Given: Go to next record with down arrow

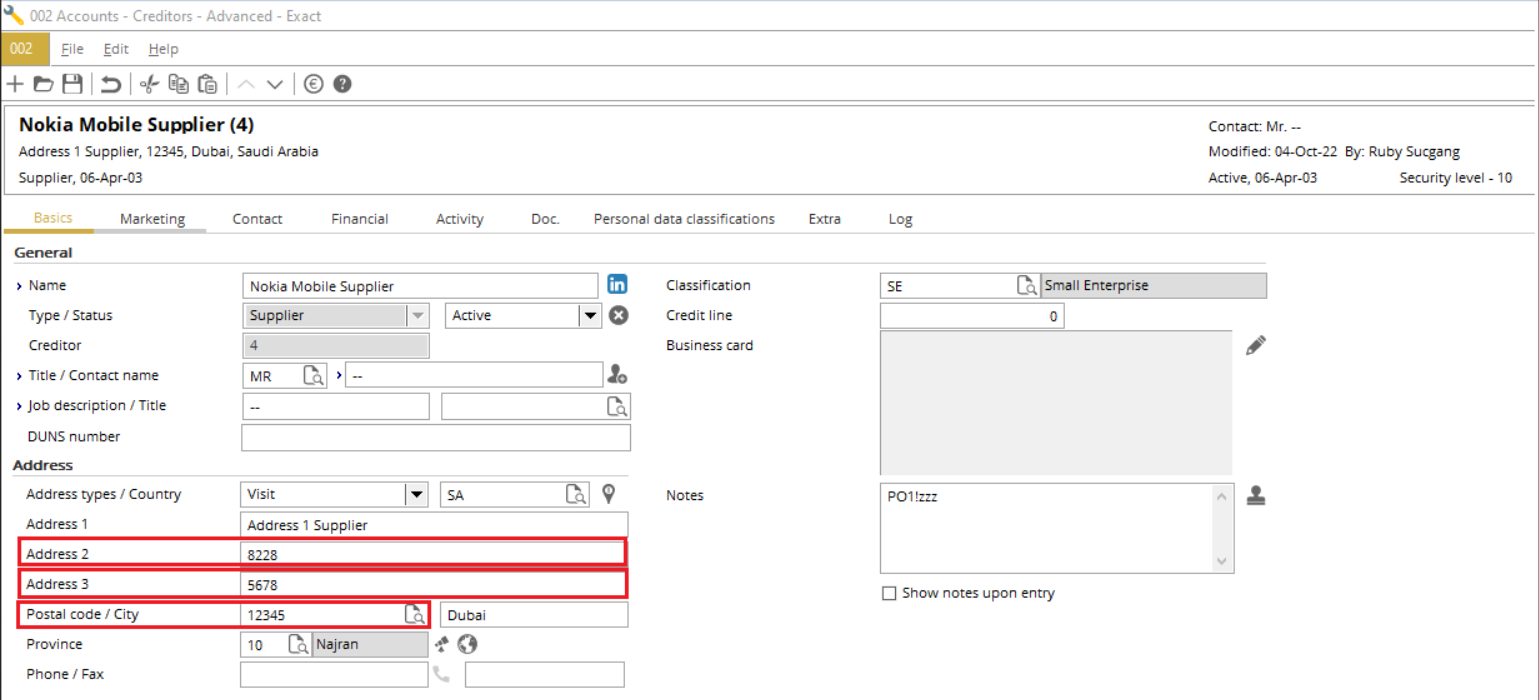Looking at the screenshot, I should pyautogui.click(x=275, y=84).
